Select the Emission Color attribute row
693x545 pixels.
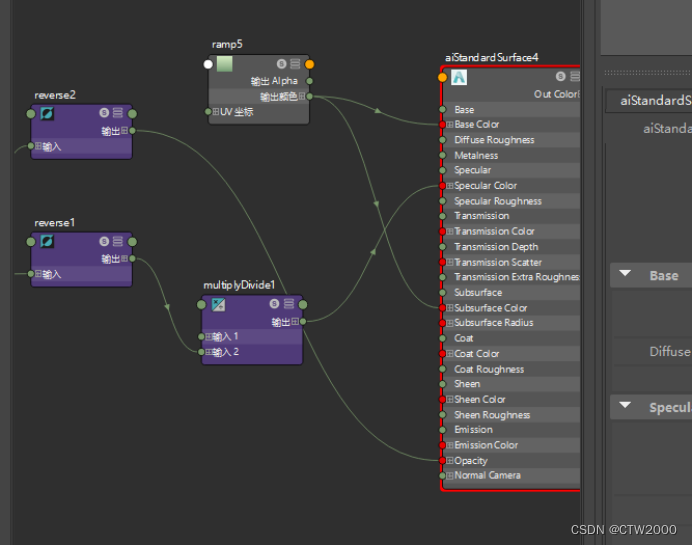(511, 445)
